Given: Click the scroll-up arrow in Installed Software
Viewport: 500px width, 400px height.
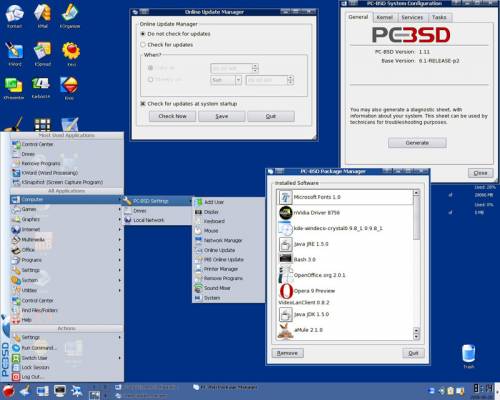Looking at the screenshot, I should click(416, 193).
